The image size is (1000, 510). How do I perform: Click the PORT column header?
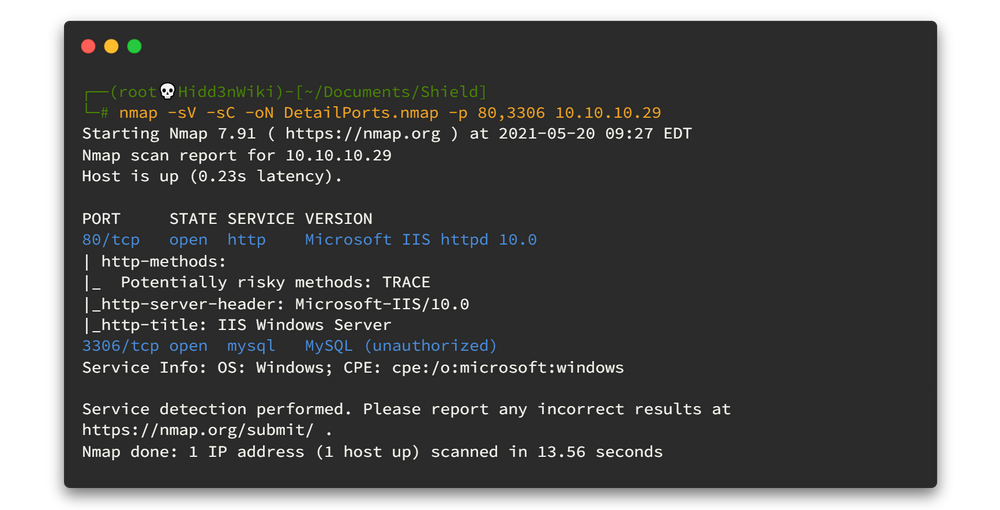pyautogui.click(x=101, y=219)
